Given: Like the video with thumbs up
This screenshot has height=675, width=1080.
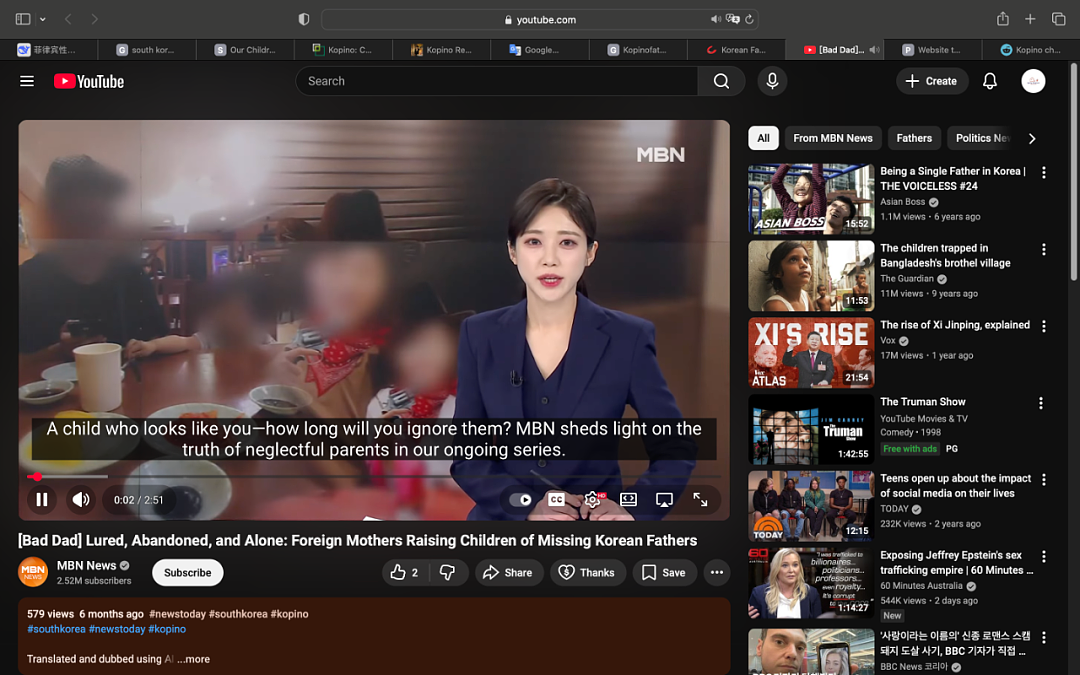Looking at the screenshot, I should (x=405, y=572).
